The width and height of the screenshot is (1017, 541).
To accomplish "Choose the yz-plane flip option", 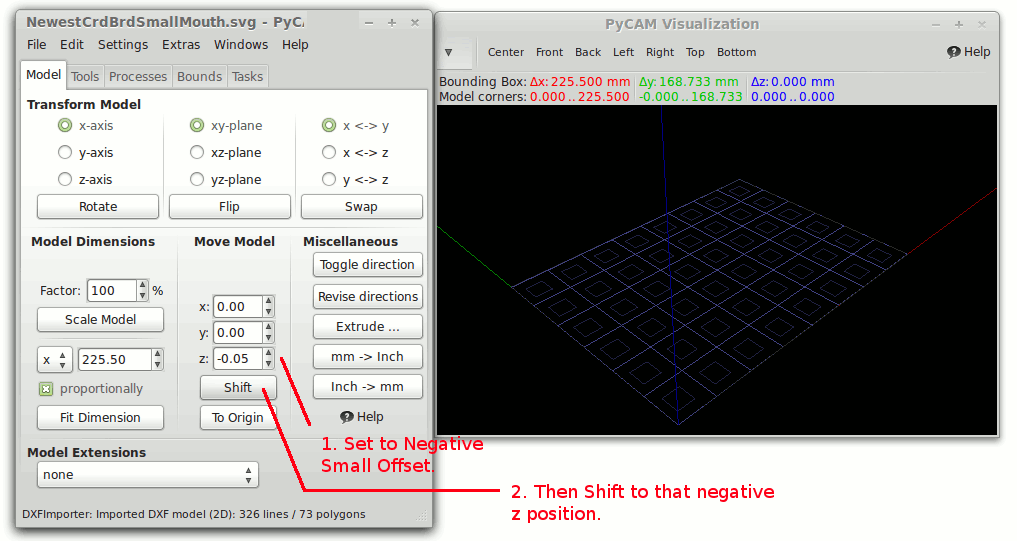I will coord(197,179).
